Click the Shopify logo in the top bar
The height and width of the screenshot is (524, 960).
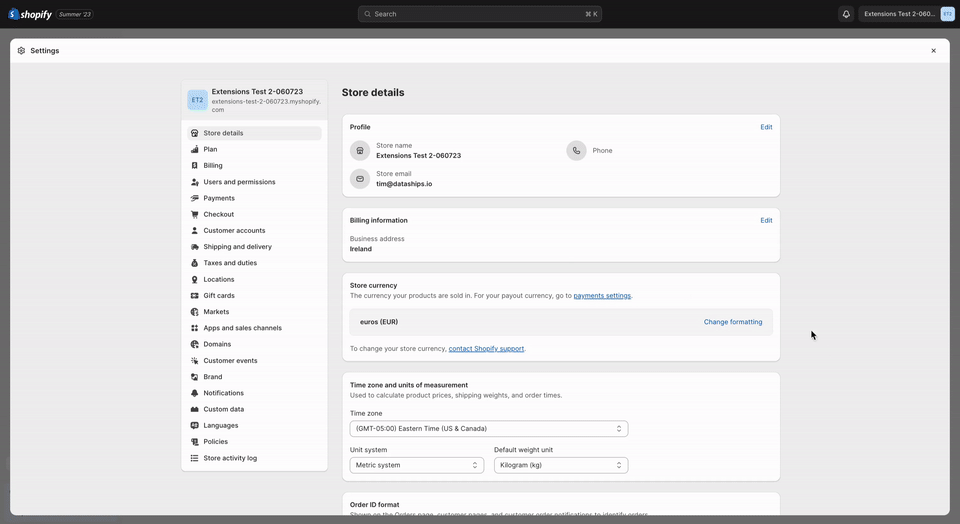coord(30,14)
